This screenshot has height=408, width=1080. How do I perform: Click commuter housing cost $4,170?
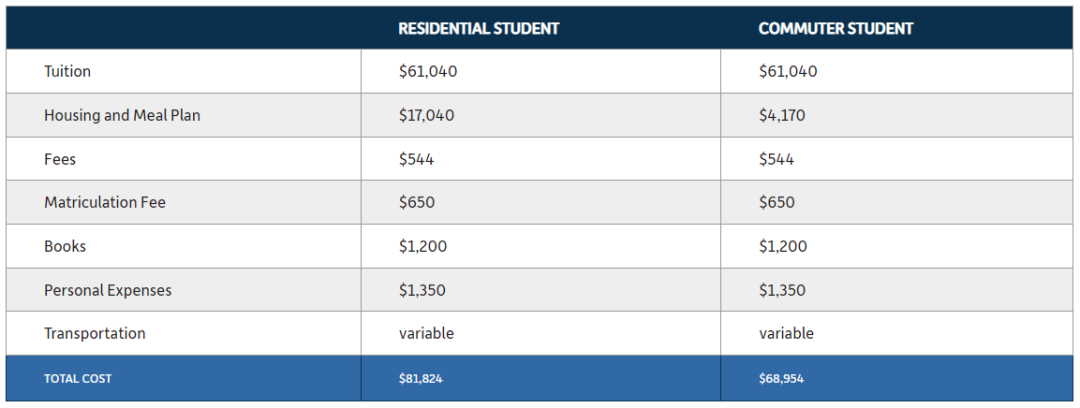click(782, 115)
